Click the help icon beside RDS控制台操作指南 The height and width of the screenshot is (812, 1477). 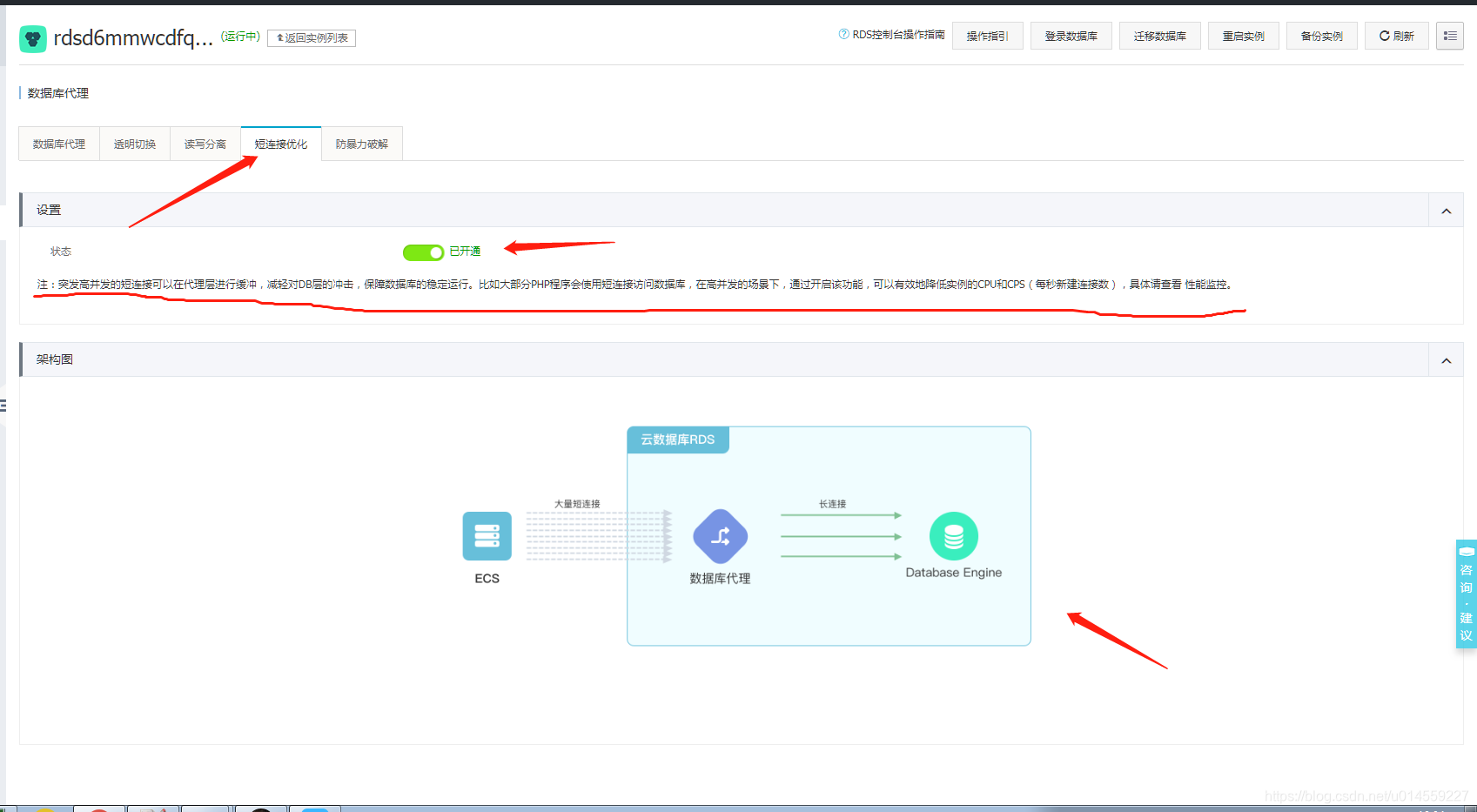point(843,34)
